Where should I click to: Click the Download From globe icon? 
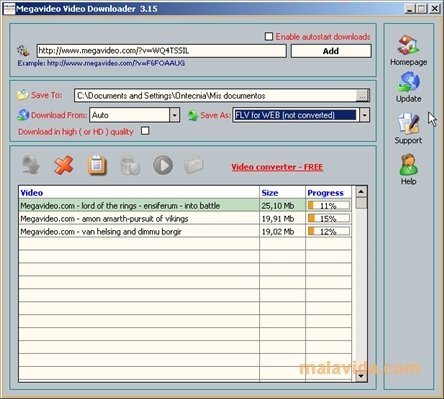(23, 115)
